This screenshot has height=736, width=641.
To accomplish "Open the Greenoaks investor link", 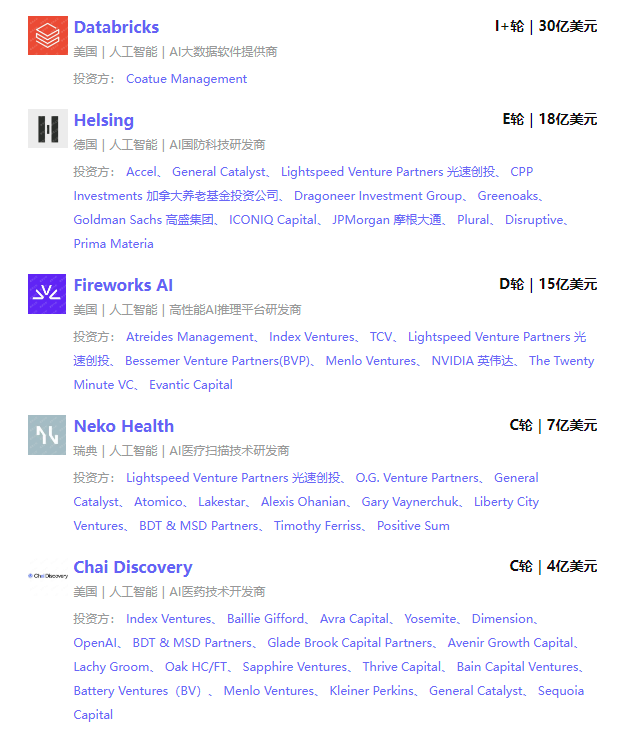I will coord(508,196).
